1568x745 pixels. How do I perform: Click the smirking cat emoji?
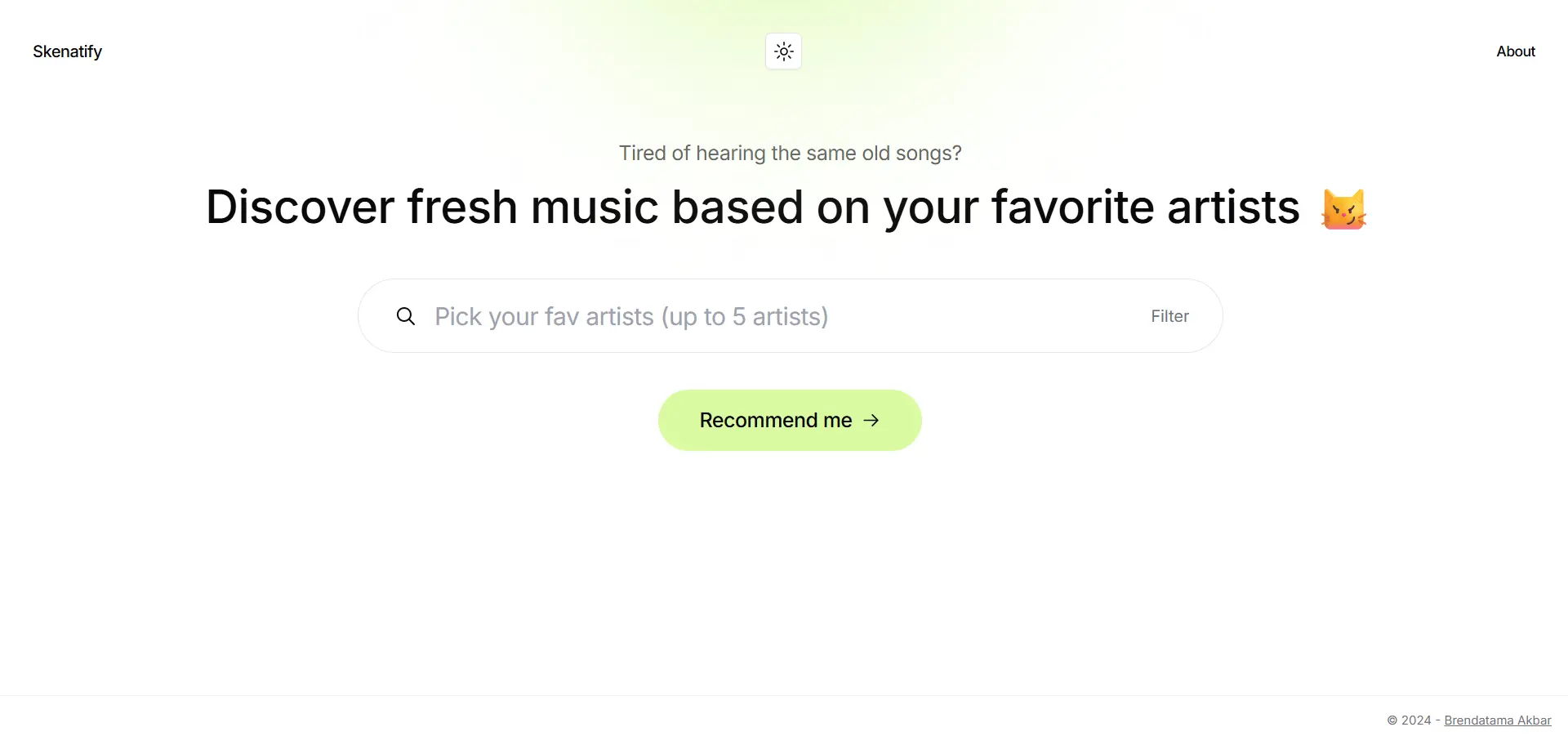tap(1343, 209)
